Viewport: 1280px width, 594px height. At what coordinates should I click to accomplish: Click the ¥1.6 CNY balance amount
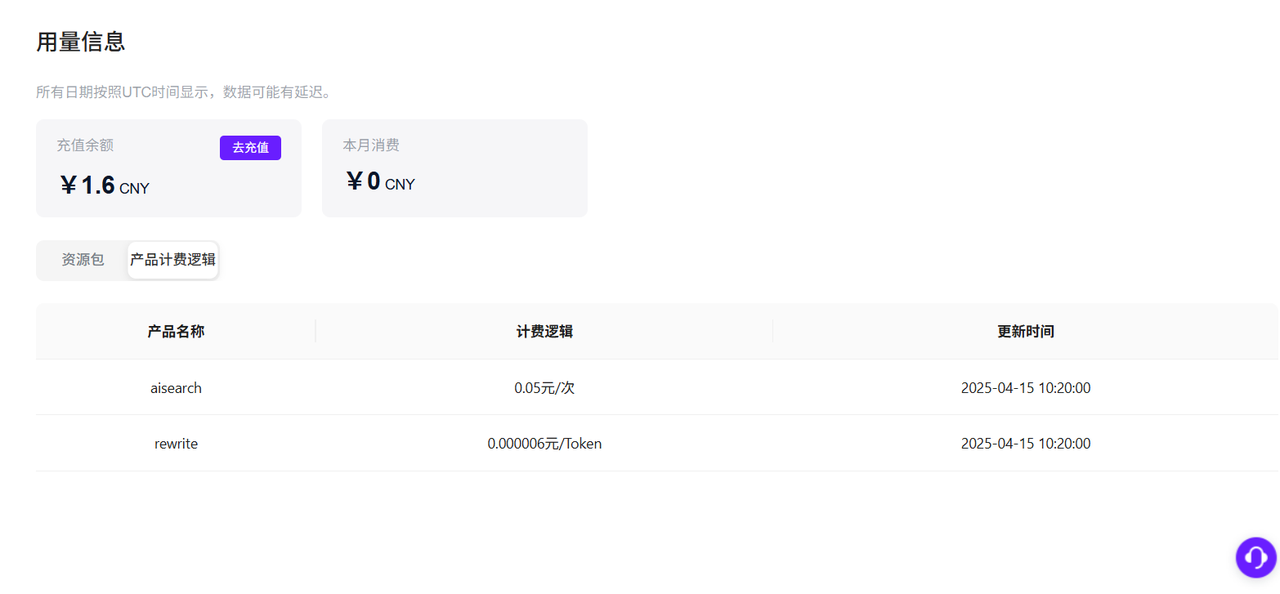[104, 185]
